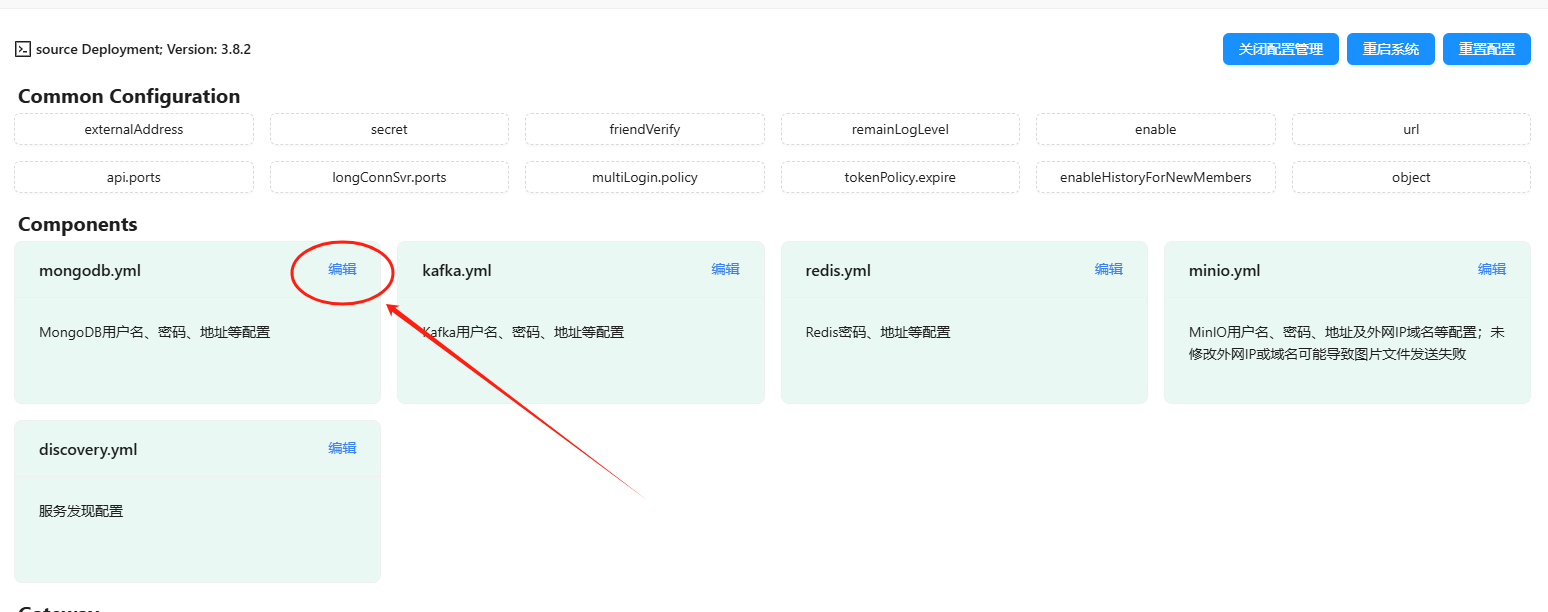The width and height of the screenshot is (1548, 612).
Task: Click 编辑 on the redis.yml card
Action: coord(1108,269)
